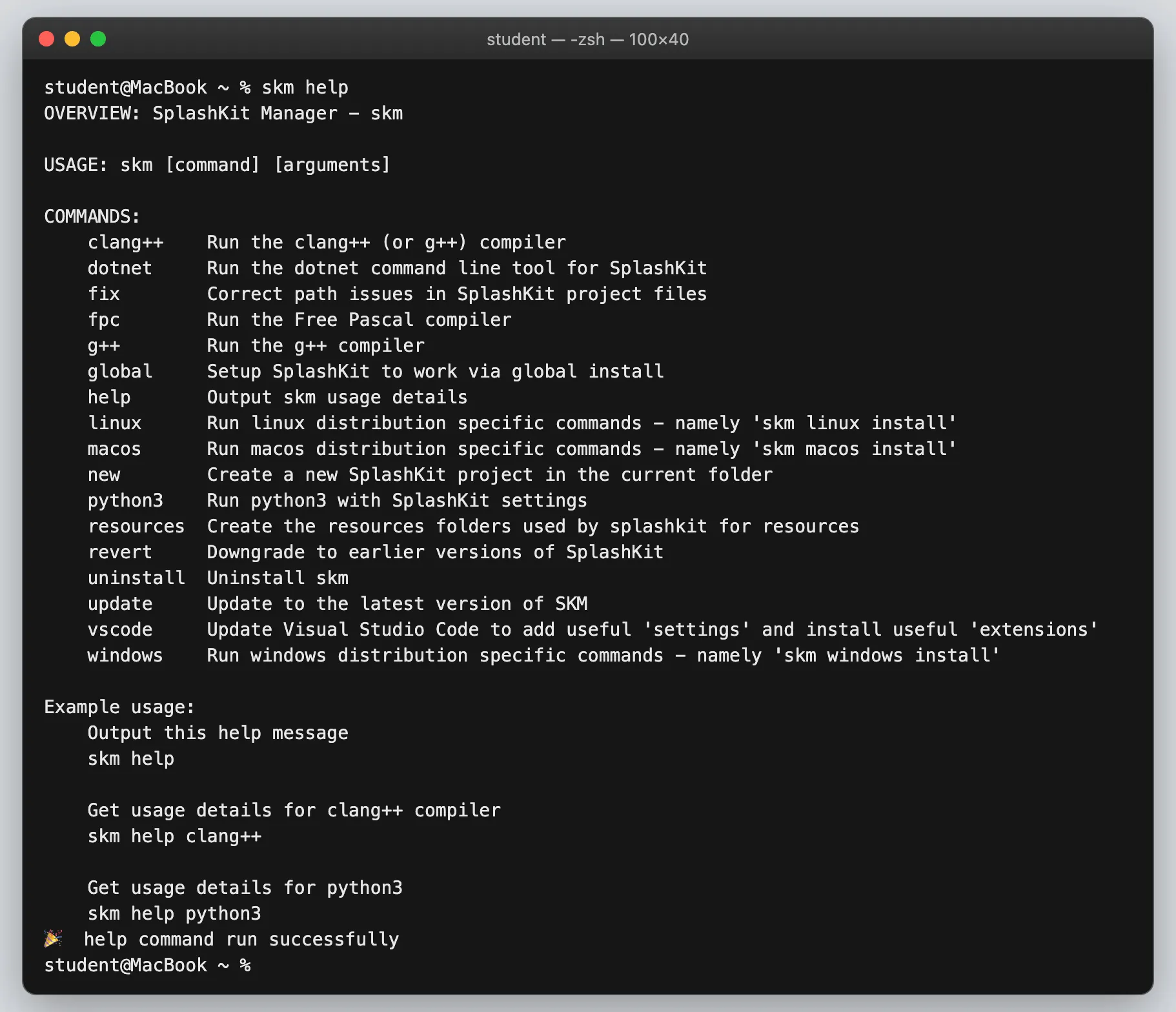
Task: Select the 'skm help clang++' example command
Action: pyautogui.click(x=174, y=836)
